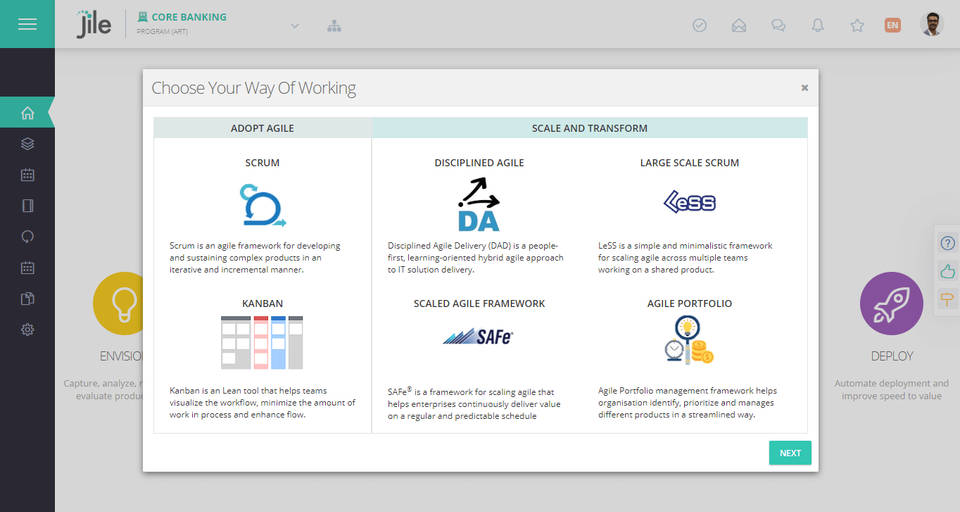Viewport: 960px width, 512px height.
Task: Open notifications bell in header
Action: (818, 25)
